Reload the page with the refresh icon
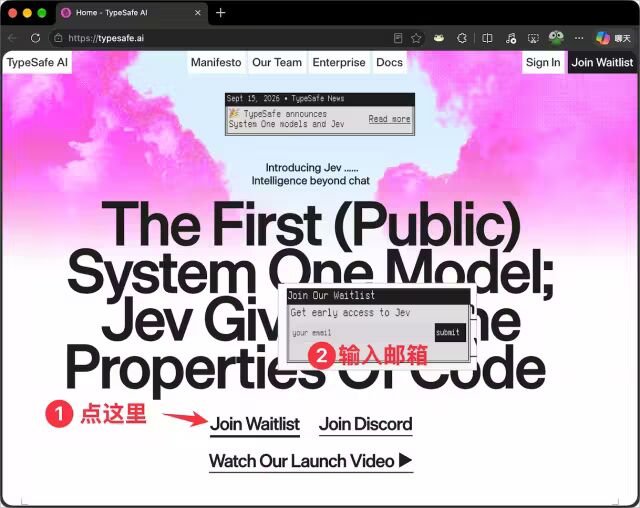Screen dimensions: 640x508 (x=36, y=38)
